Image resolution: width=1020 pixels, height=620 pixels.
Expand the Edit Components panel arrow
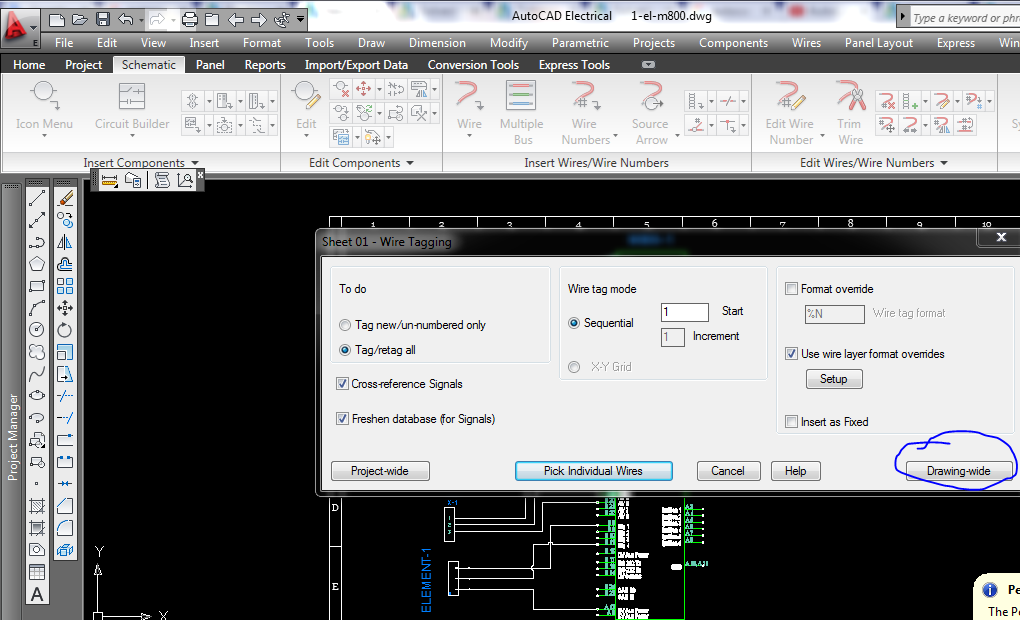pyautogui.click(x=410, y=163)
